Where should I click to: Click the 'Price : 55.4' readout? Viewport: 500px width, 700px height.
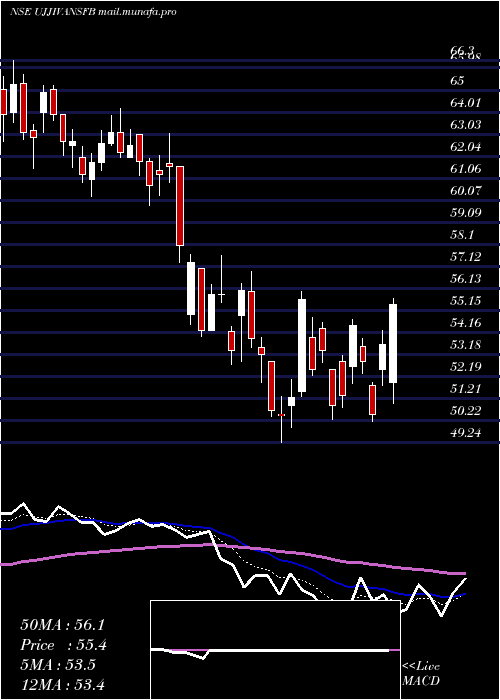63,645
